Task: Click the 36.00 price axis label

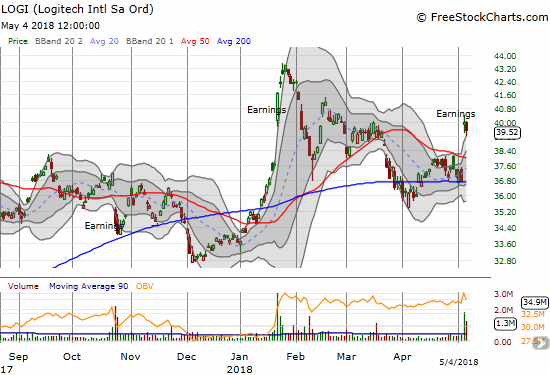Action: pos(505,196)
